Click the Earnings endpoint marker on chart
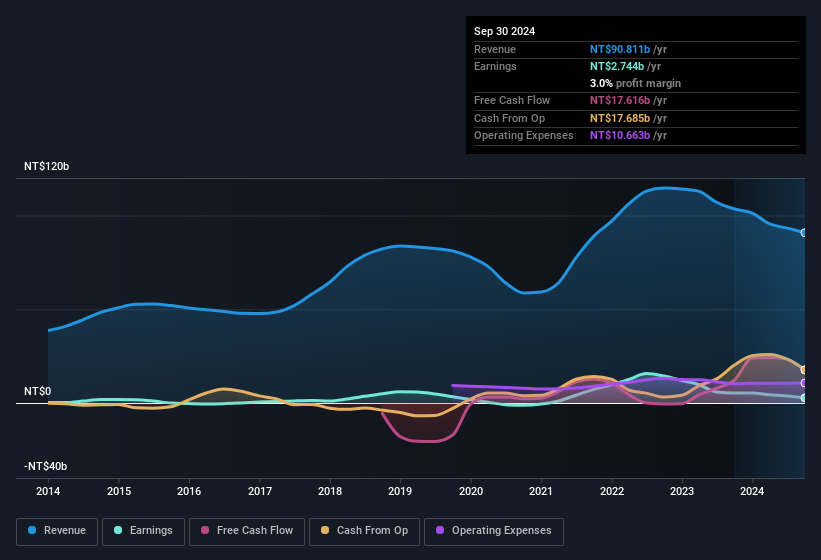 point(804,398)
